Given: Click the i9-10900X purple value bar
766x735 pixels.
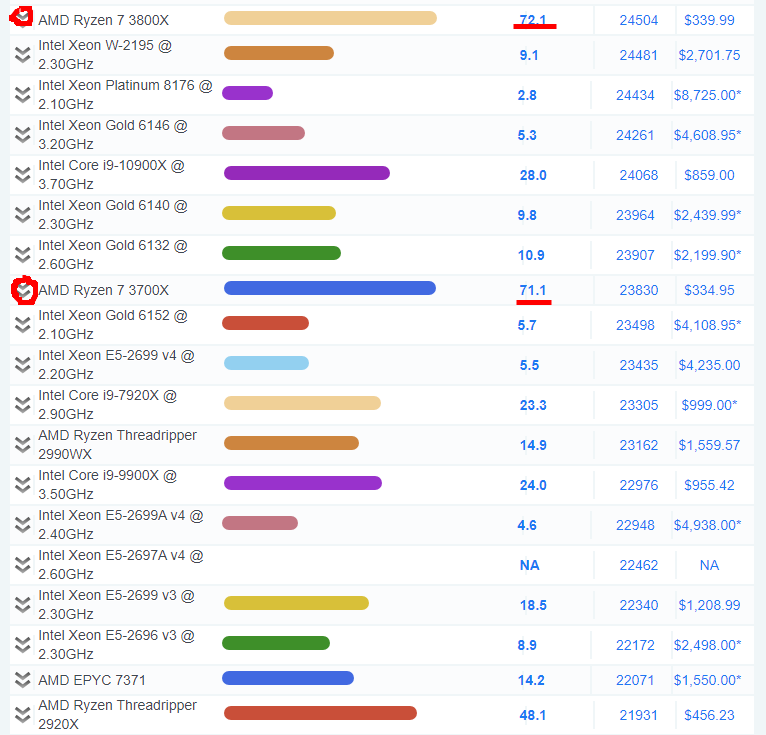Looking at the screenshot, I should pos(307,173).
